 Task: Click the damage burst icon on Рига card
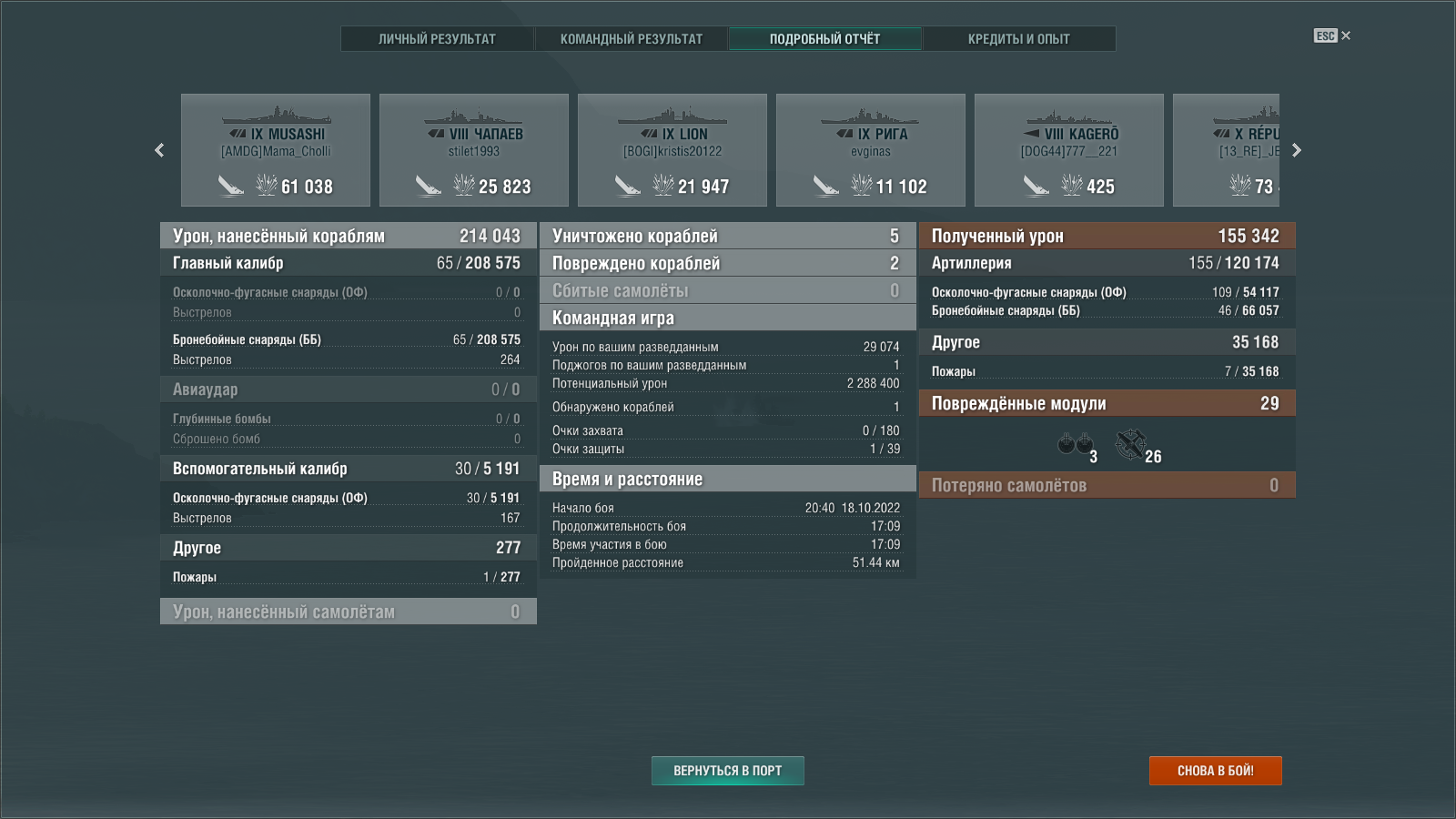coord(861,186)
